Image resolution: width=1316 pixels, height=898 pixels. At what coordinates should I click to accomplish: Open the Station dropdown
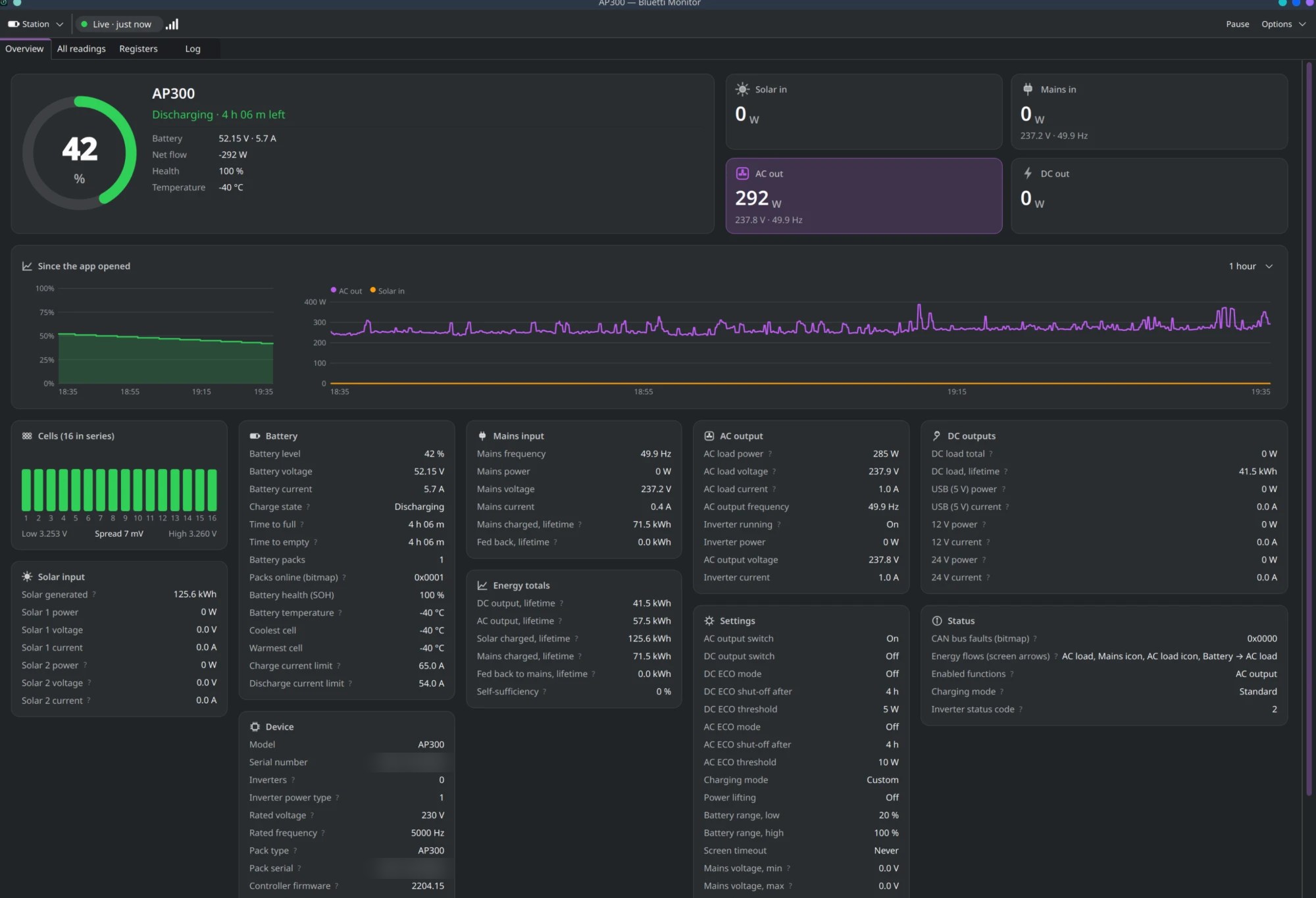click(36, 24)
